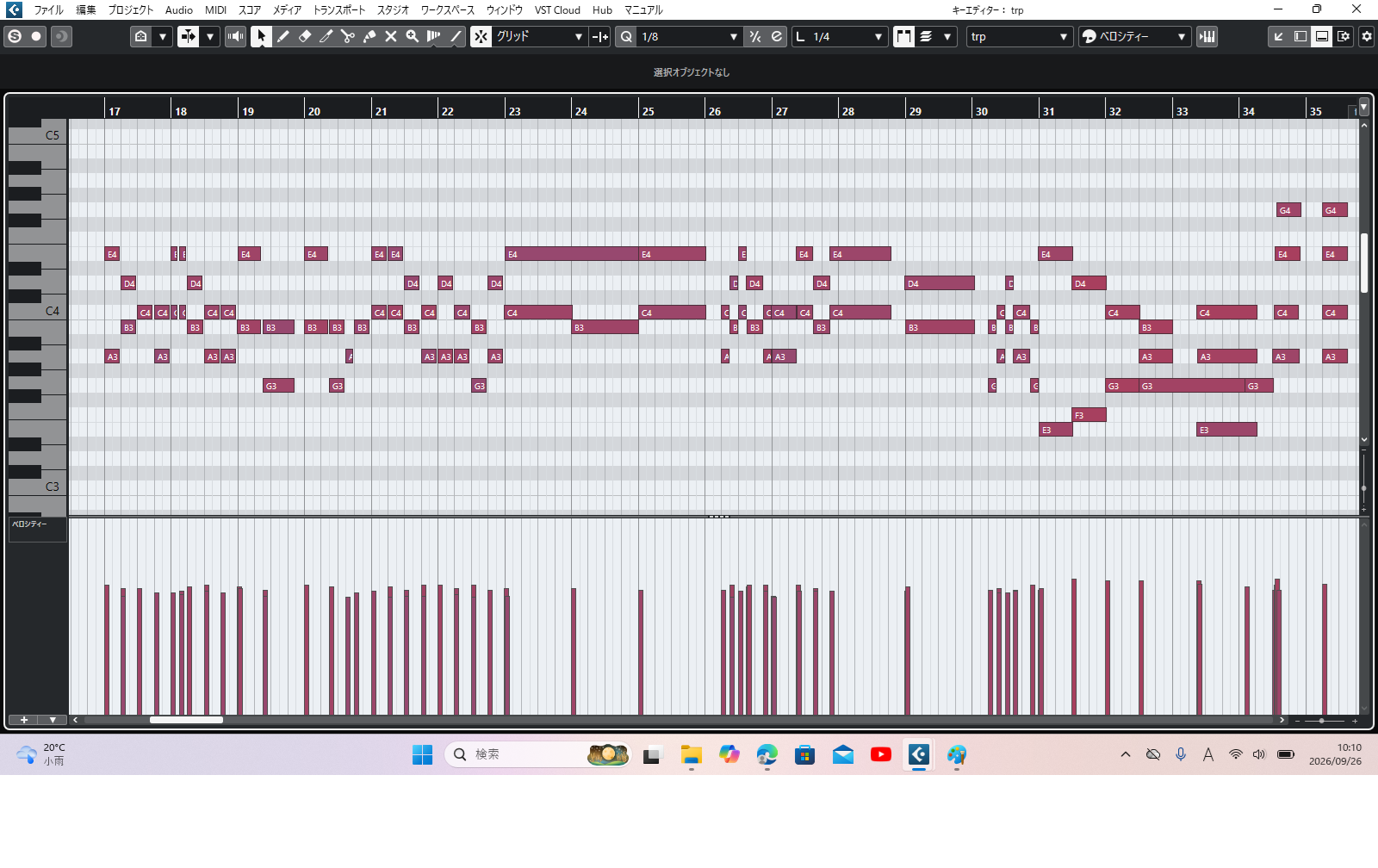Viewport: 1378px width, 868px height.
Task: Open the Indicate Transpositions piano icon
Action: pos(1207,36)
